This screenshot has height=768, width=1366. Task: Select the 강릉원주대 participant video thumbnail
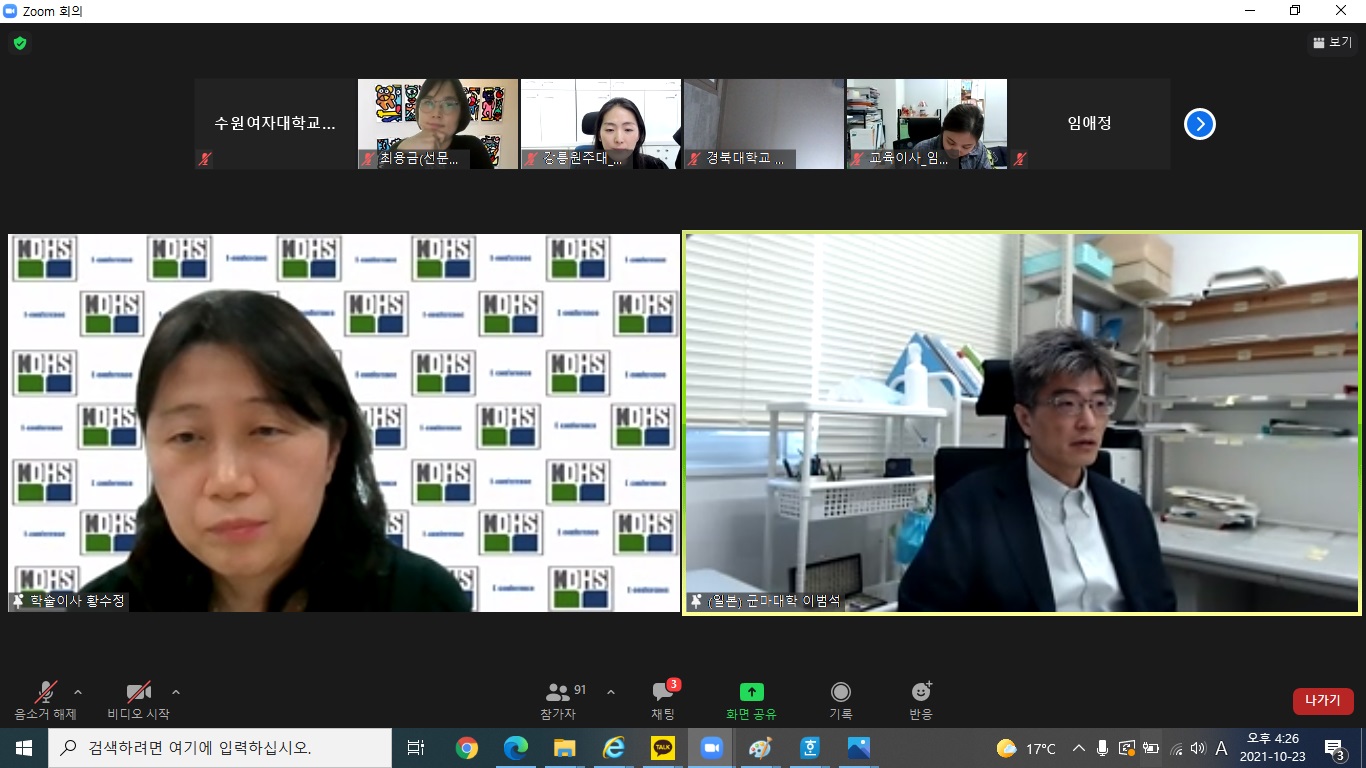point(601,124)
